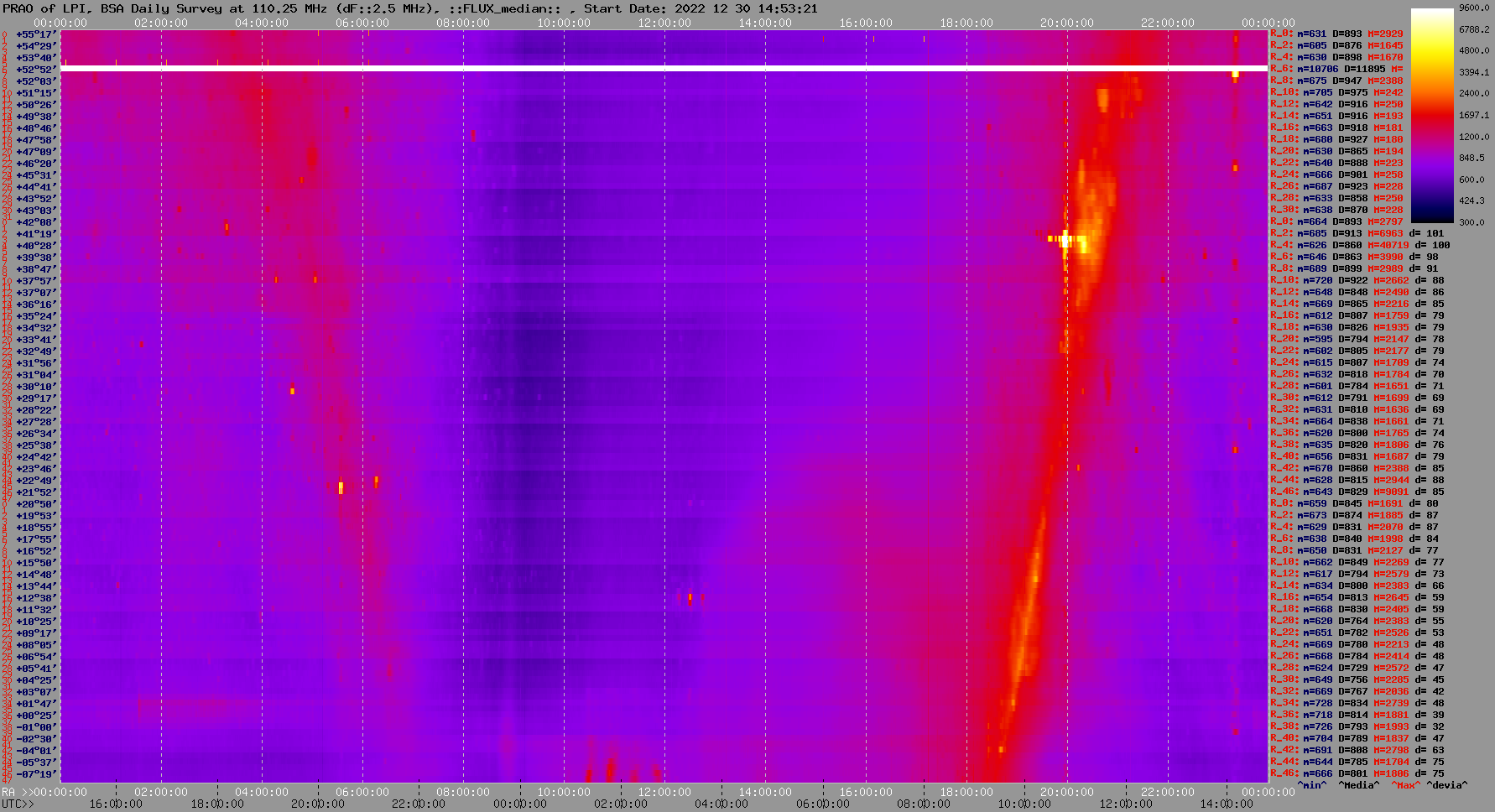The height and width of the screenshot is (812, 1495).
Task: Click 10:00:00 in the UTC row
Action: pyautogui.click(x=1024, y=804)
